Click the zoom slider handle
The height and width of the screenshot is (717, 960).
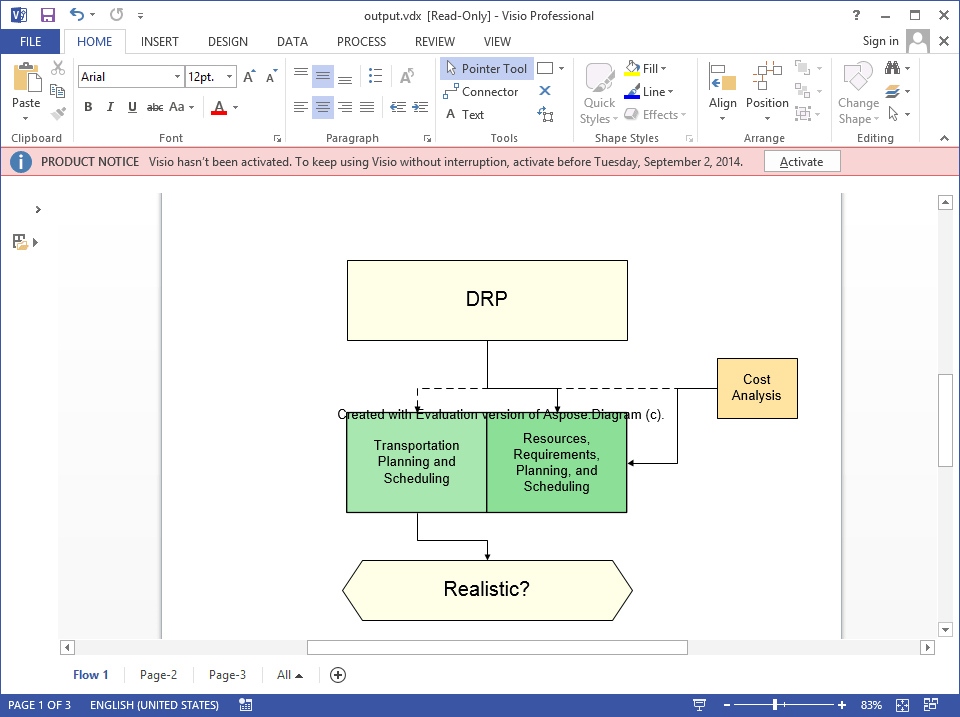pyautogui.click(x=775, y=705)
